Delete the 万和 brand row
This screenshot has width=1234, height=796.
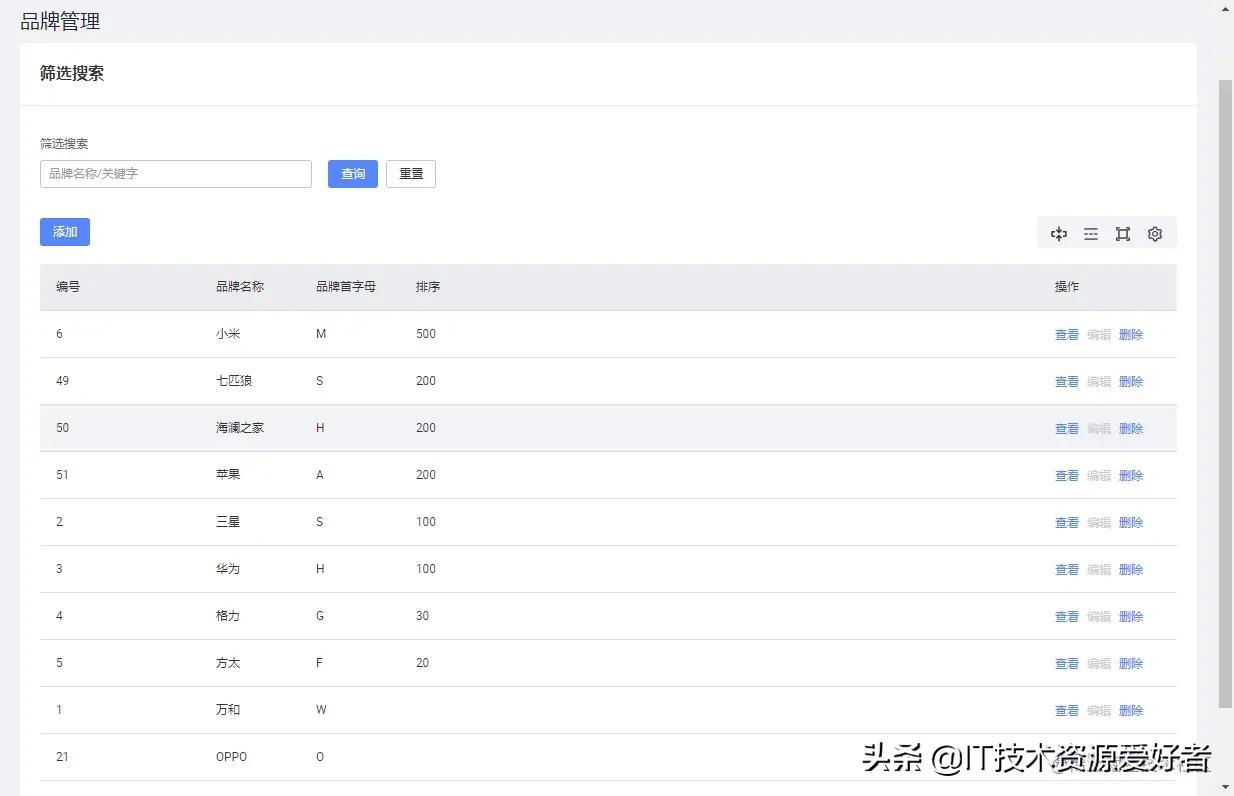point(1131,711)
